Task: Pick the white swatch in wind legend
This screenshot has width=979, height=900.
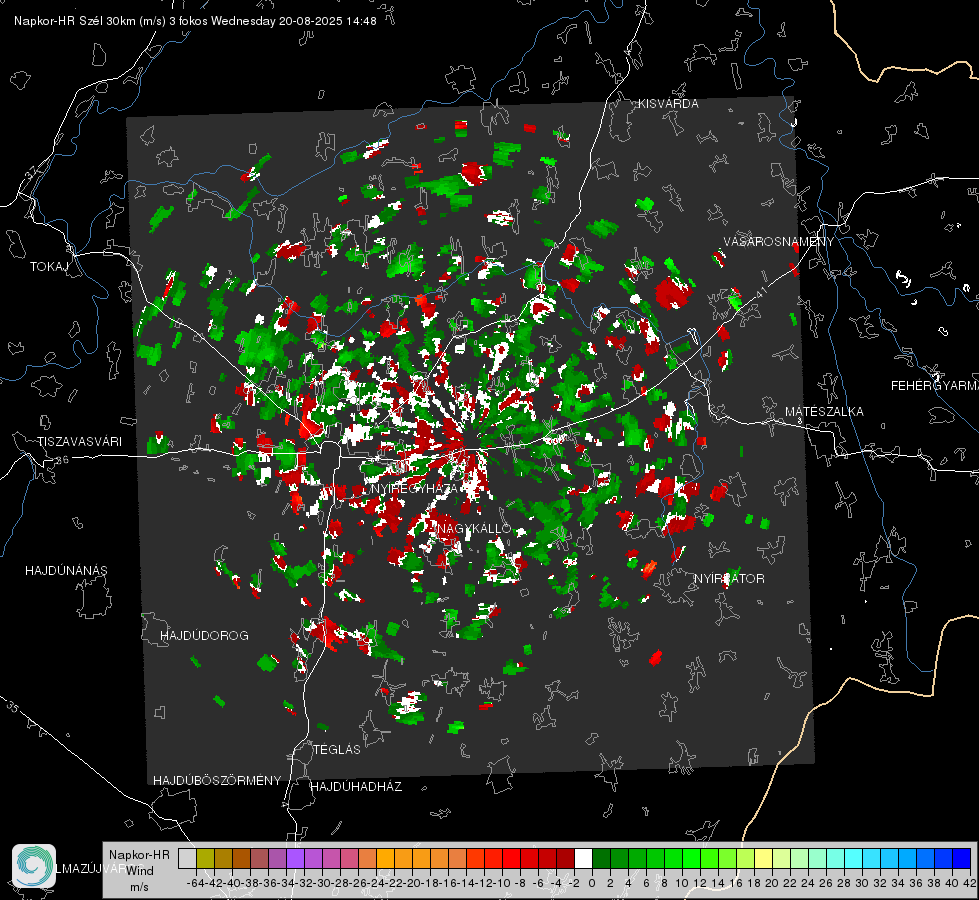Action: (583, 858)
